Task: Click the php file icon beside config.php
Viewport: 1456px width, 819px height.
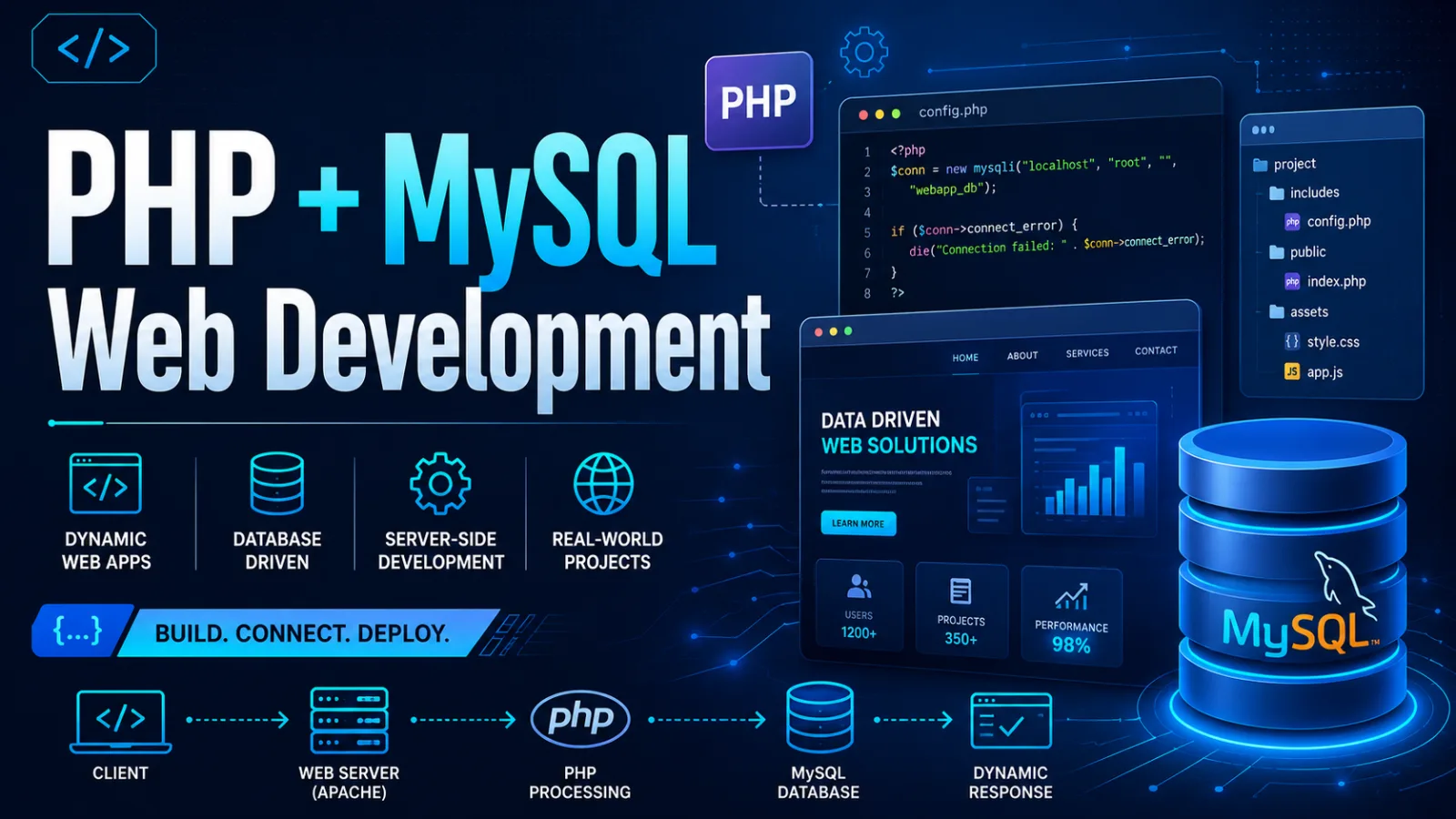Action: tap(1292, 222)
